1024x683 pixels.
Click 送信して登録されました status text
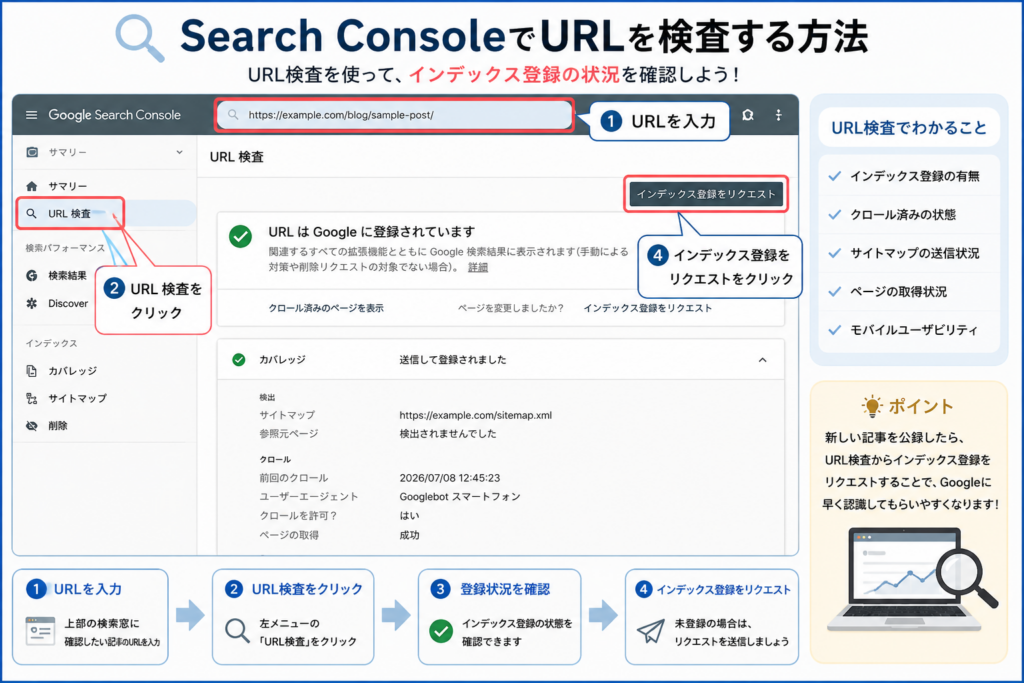click(453, 360)
